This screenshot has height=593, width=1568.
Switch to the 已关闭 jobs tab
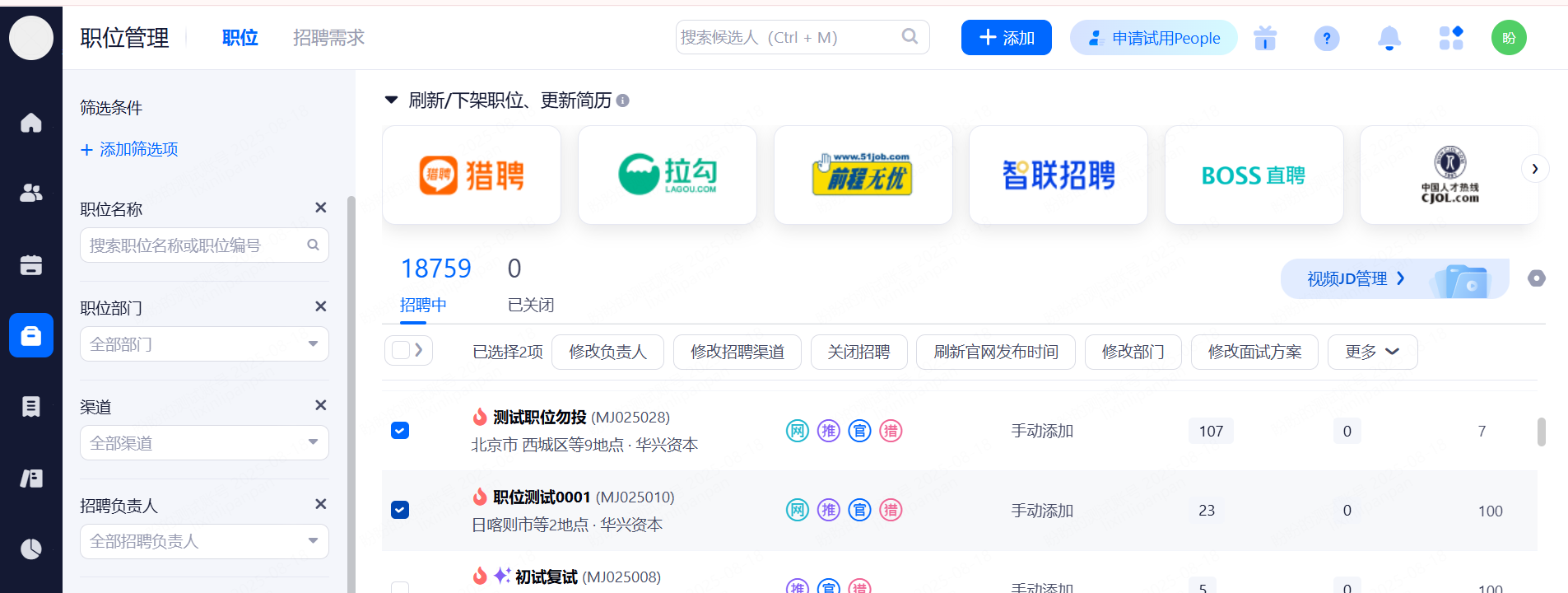click(530, 305)
